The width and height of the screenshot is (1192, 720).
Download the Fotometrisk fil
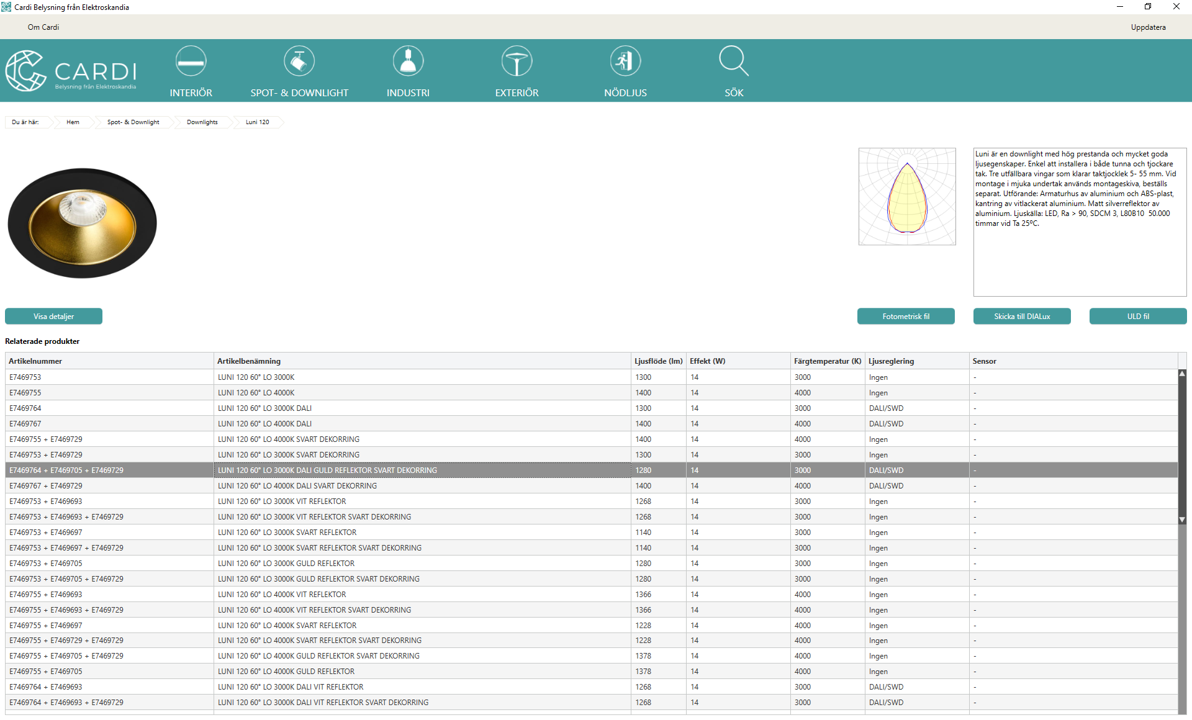tap(905, 316)
